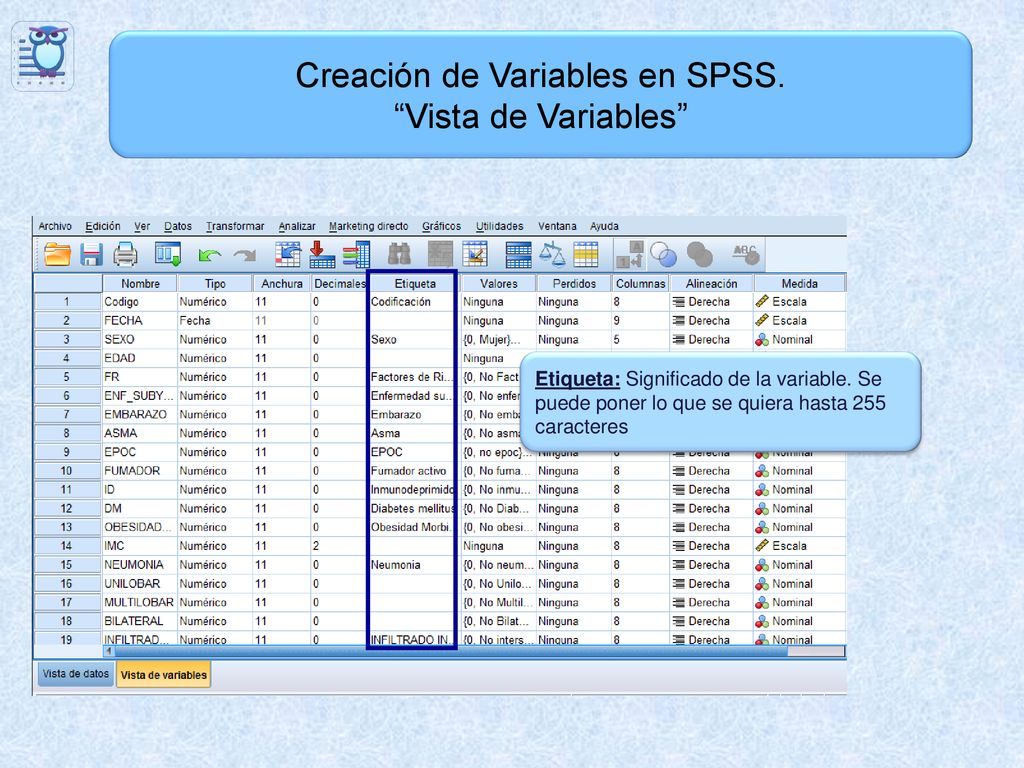1024x768 pixels.
Task: Click the Anchura column header
Action: pyautogui.click(x=282, y=283)
